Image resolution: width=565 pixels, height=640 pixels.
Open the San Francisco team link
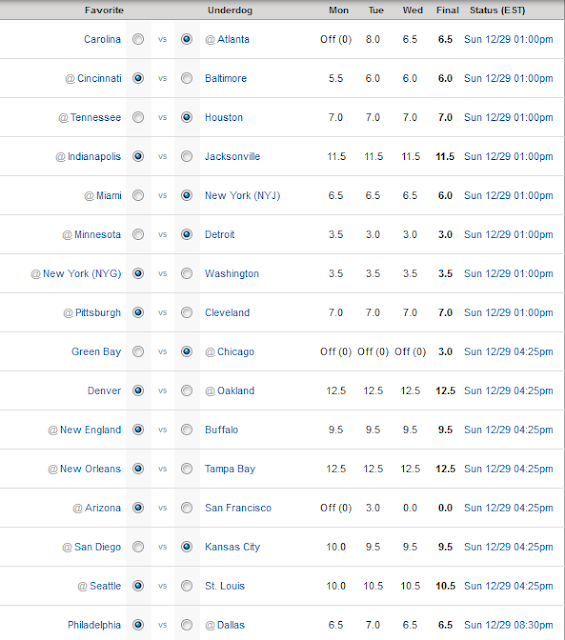coord(238,508)
